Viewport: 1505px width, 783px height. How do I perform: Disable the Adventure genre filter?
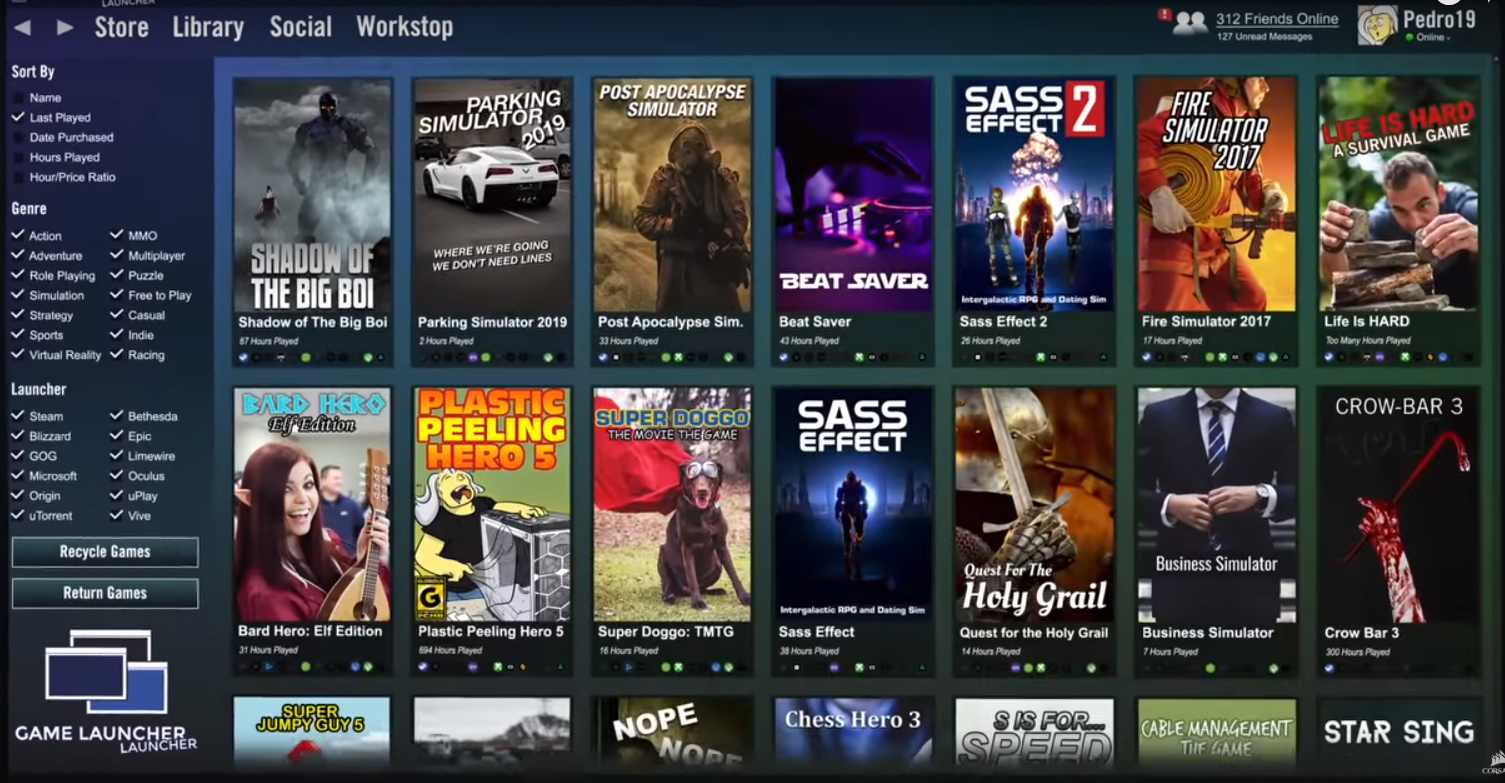[x=18, y=256]
